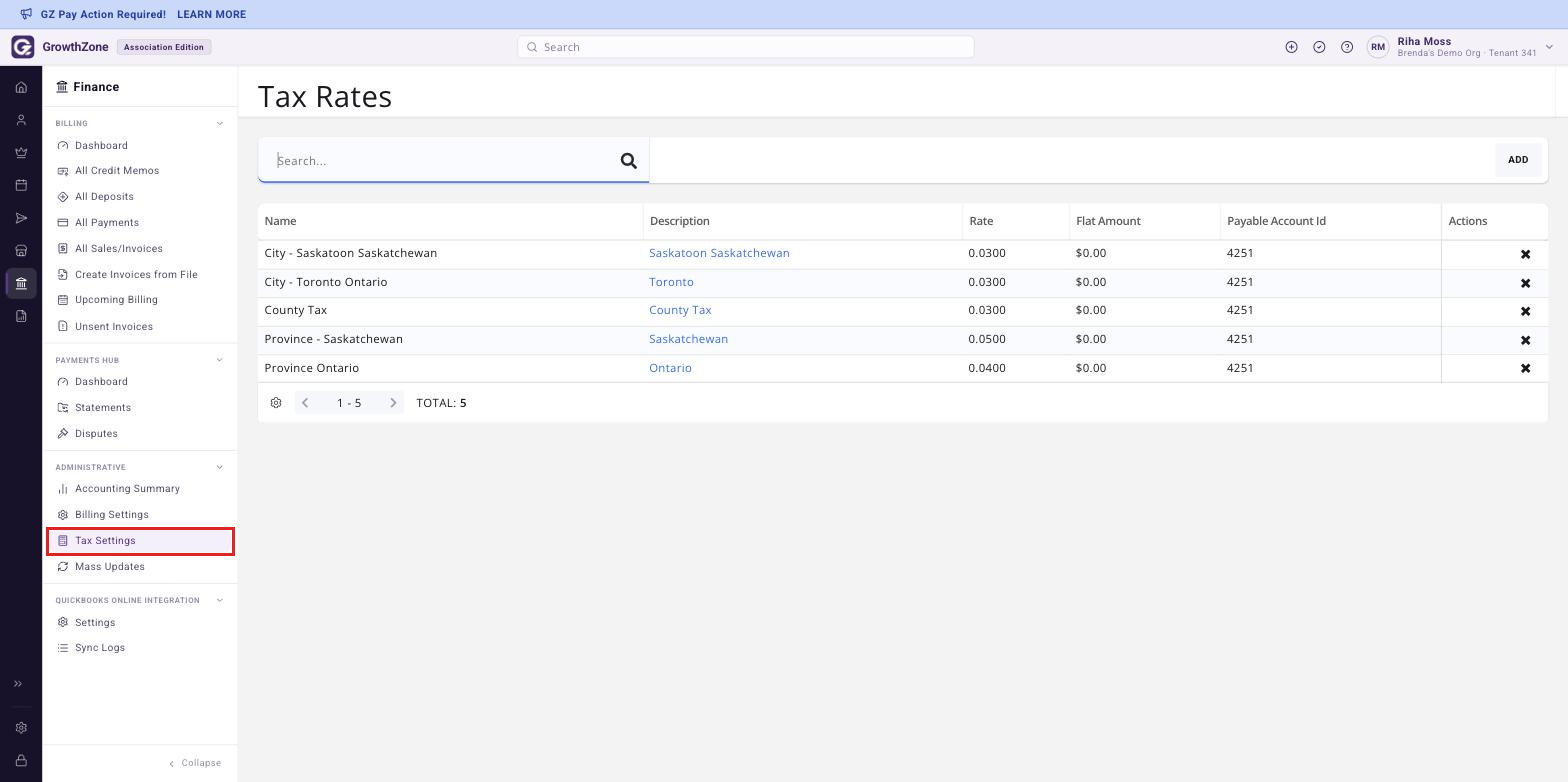Click the LEARN MORE link in the banner
The width and height of the screenshot is (1568, 782).
coord(211,15)
